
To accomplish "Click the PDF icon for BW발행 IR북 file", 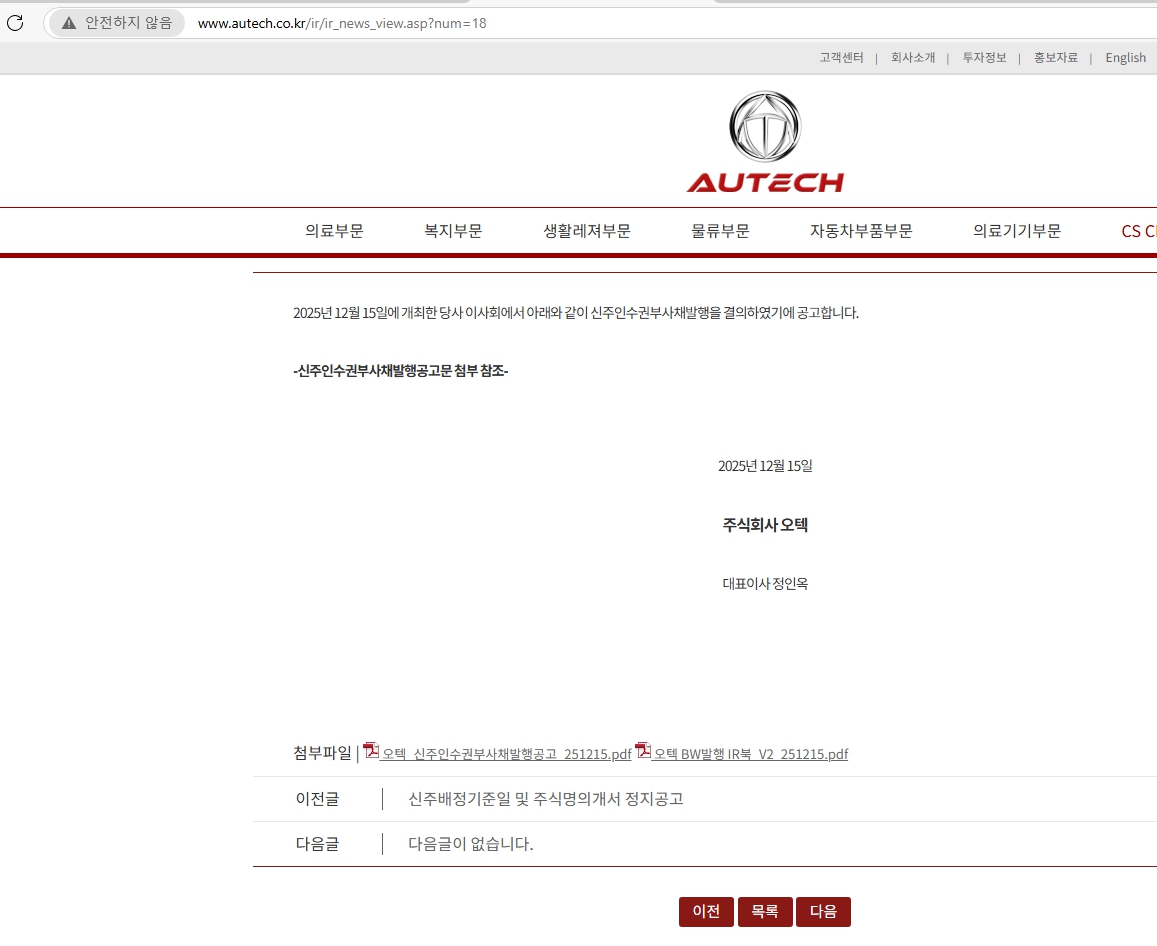I will pos(643,750).
